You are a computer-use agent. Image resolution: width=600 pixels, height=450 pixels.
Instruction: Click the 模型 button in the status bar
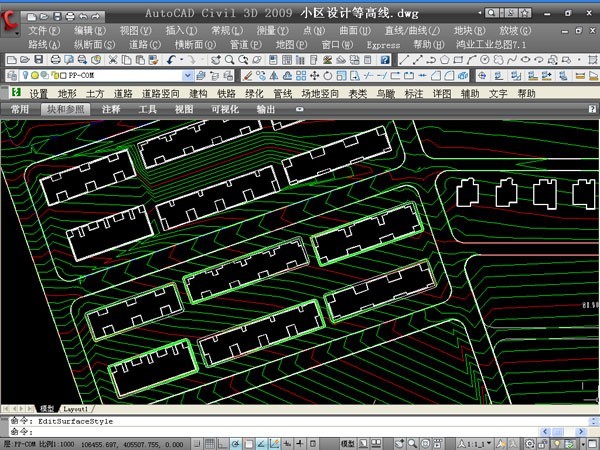348,442
